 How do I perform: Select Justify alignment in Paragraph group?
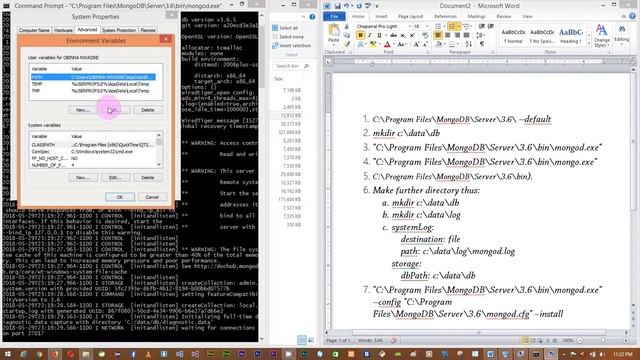point(467,36)
